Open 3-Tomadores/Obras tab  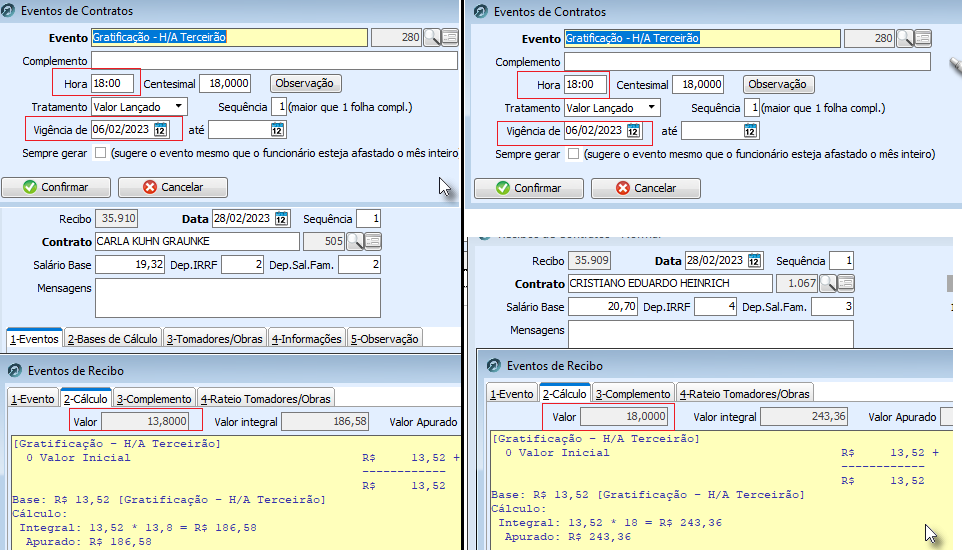215,338
